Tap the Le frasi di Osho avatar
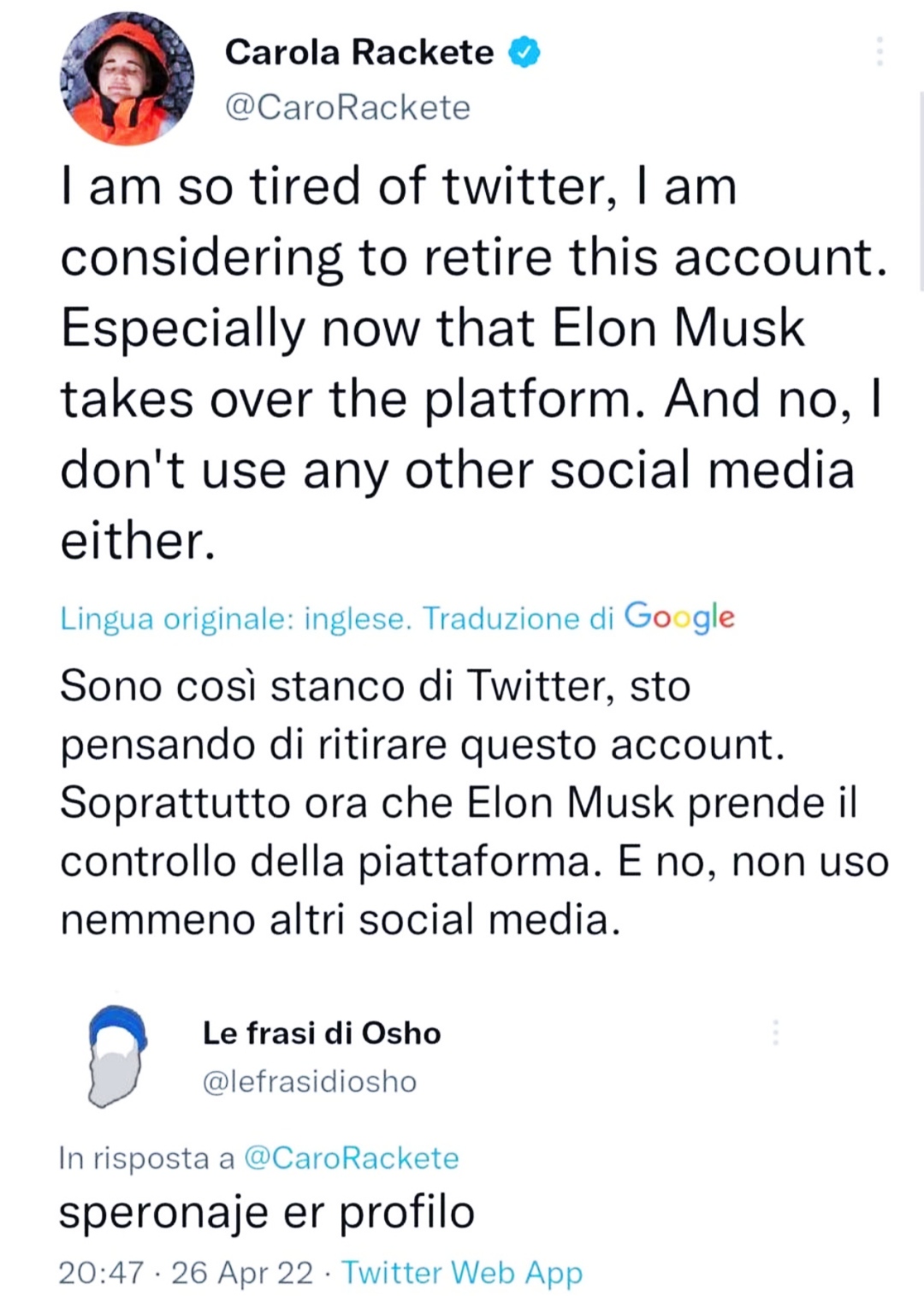 click(x=117, y=1056)
